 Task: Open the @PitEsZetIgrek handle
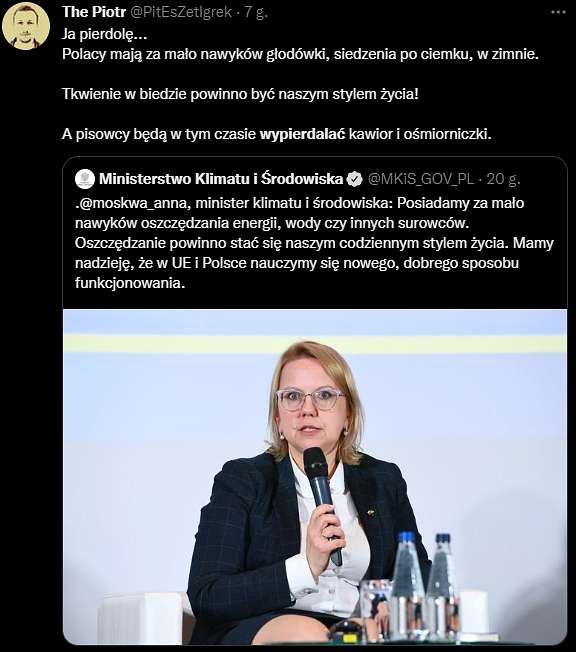pos(181,12)
